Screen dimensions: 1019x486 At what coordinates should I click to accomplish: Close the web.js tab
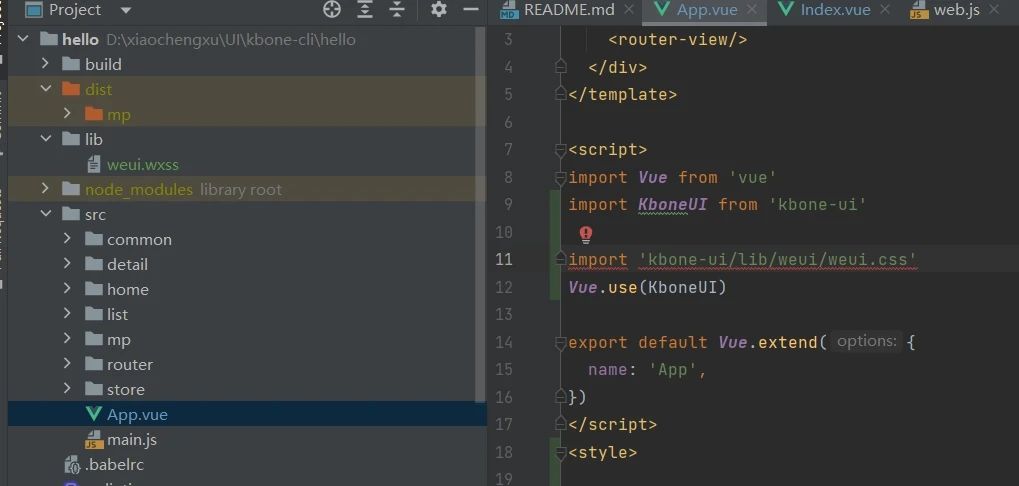coord(993,10)
